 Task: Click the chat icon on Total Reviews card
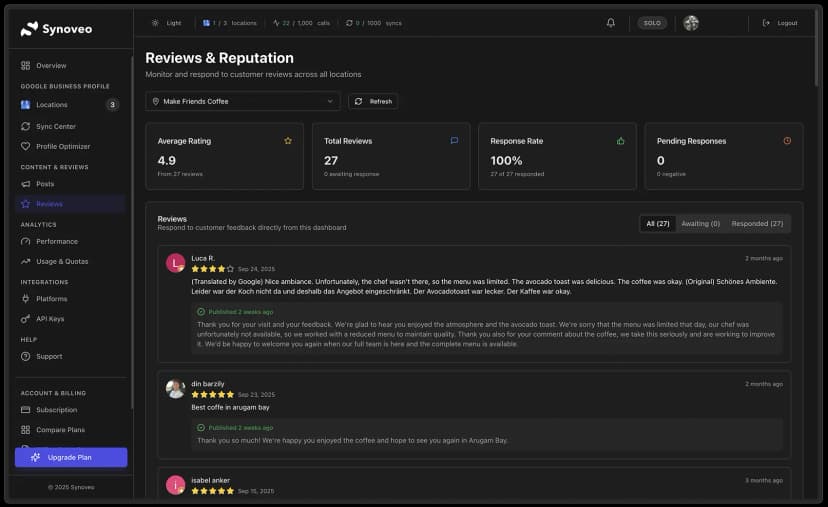(x=454, y=141)
